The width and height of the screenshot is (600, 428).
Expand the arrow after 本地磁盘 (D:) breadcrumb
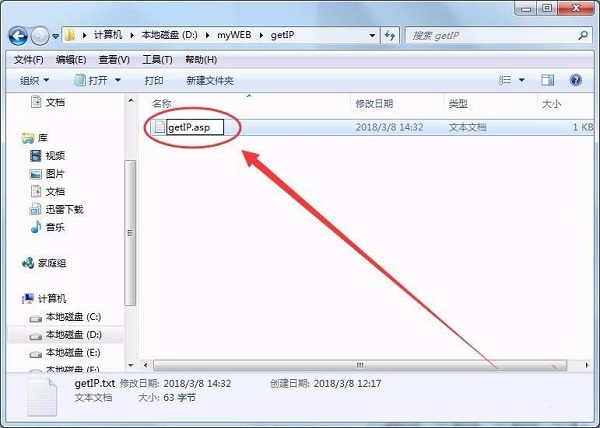(207, 35)
